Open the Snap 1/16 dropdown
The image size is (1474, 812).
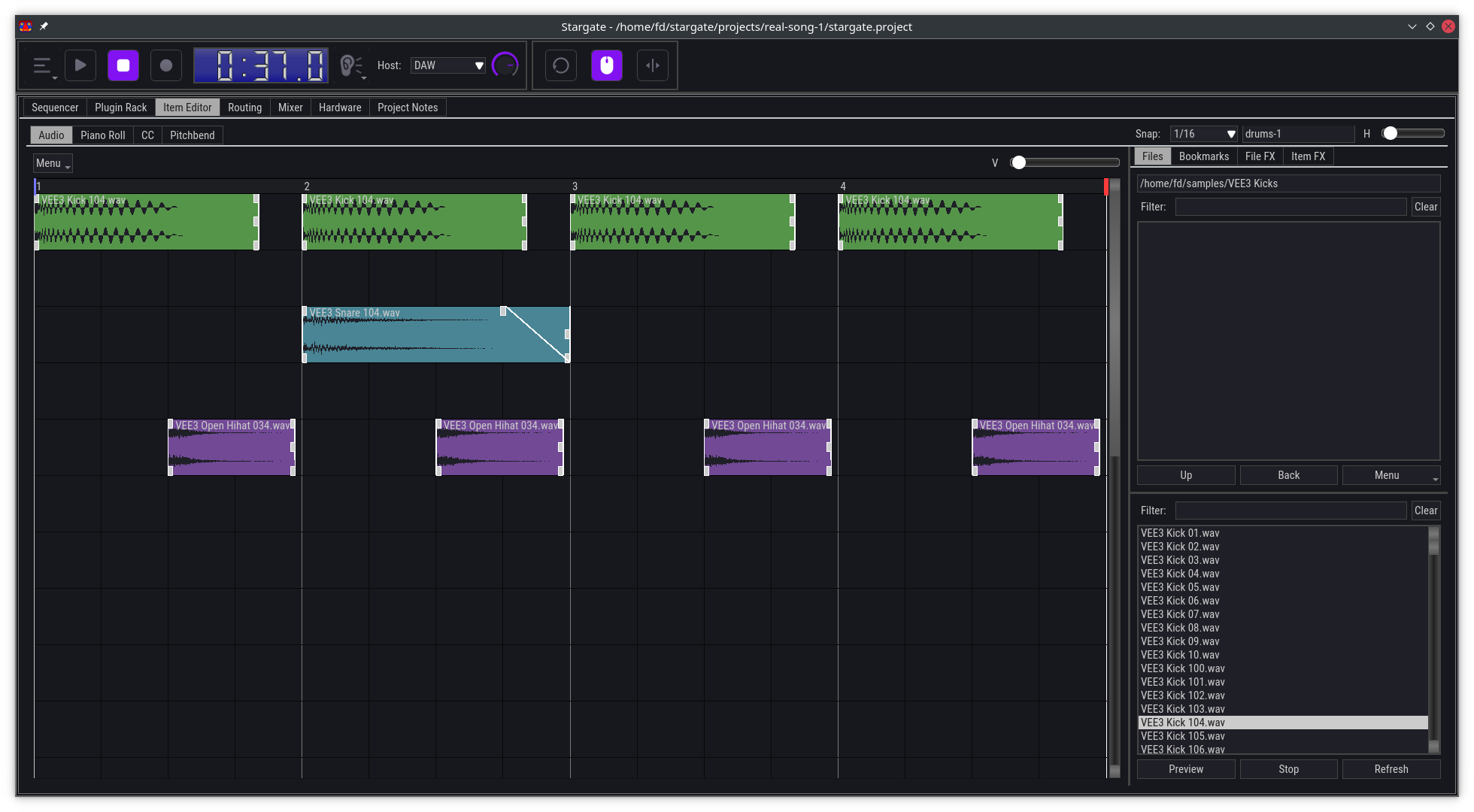(x=1204, y=134)
